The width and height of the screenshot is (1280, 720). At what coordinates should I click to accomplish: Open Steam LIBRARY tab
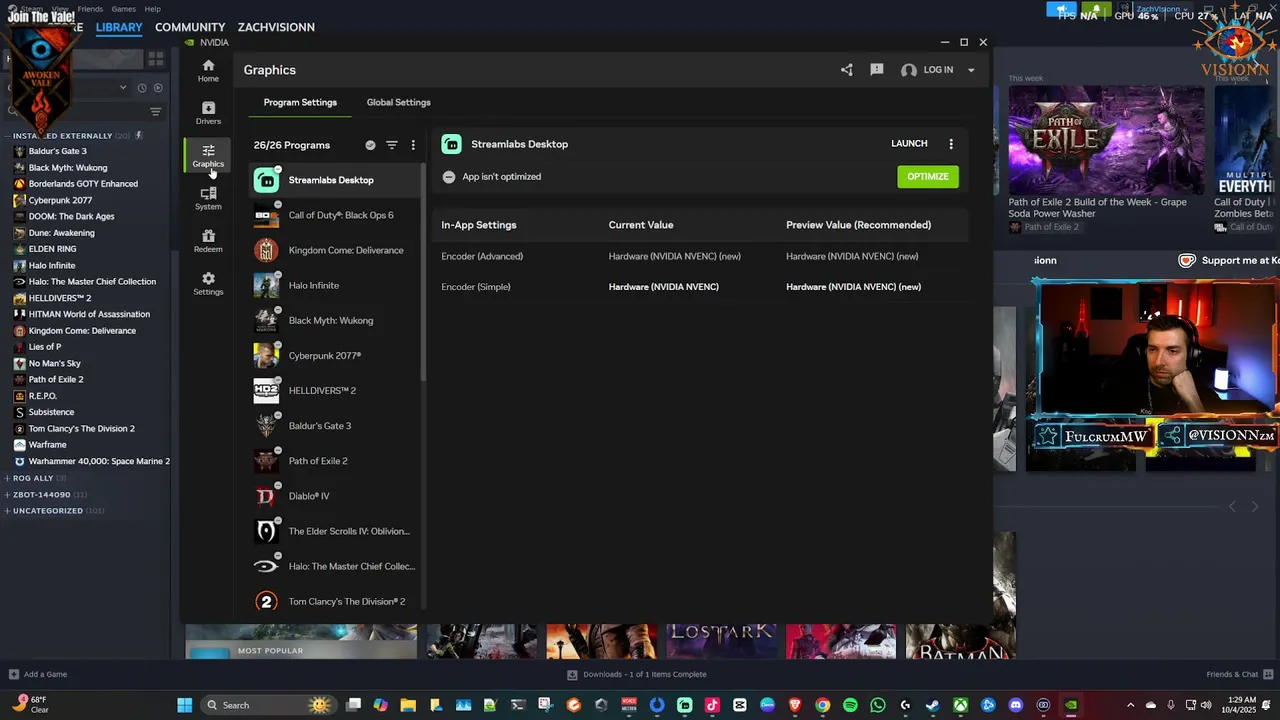tap(119, 27)
